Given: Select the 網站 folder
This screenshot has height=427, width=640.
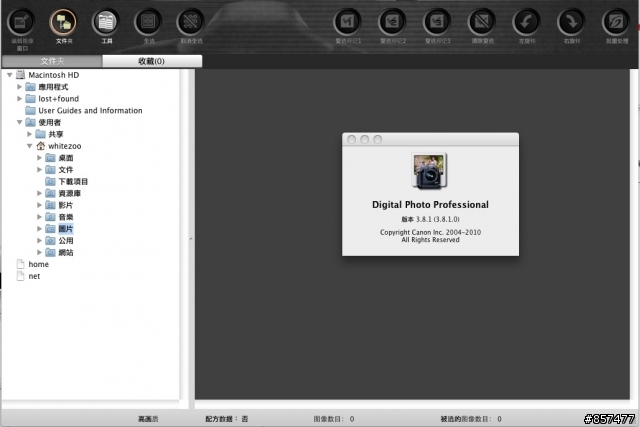Looking at the screenshot, I should [x=66, y=253].
